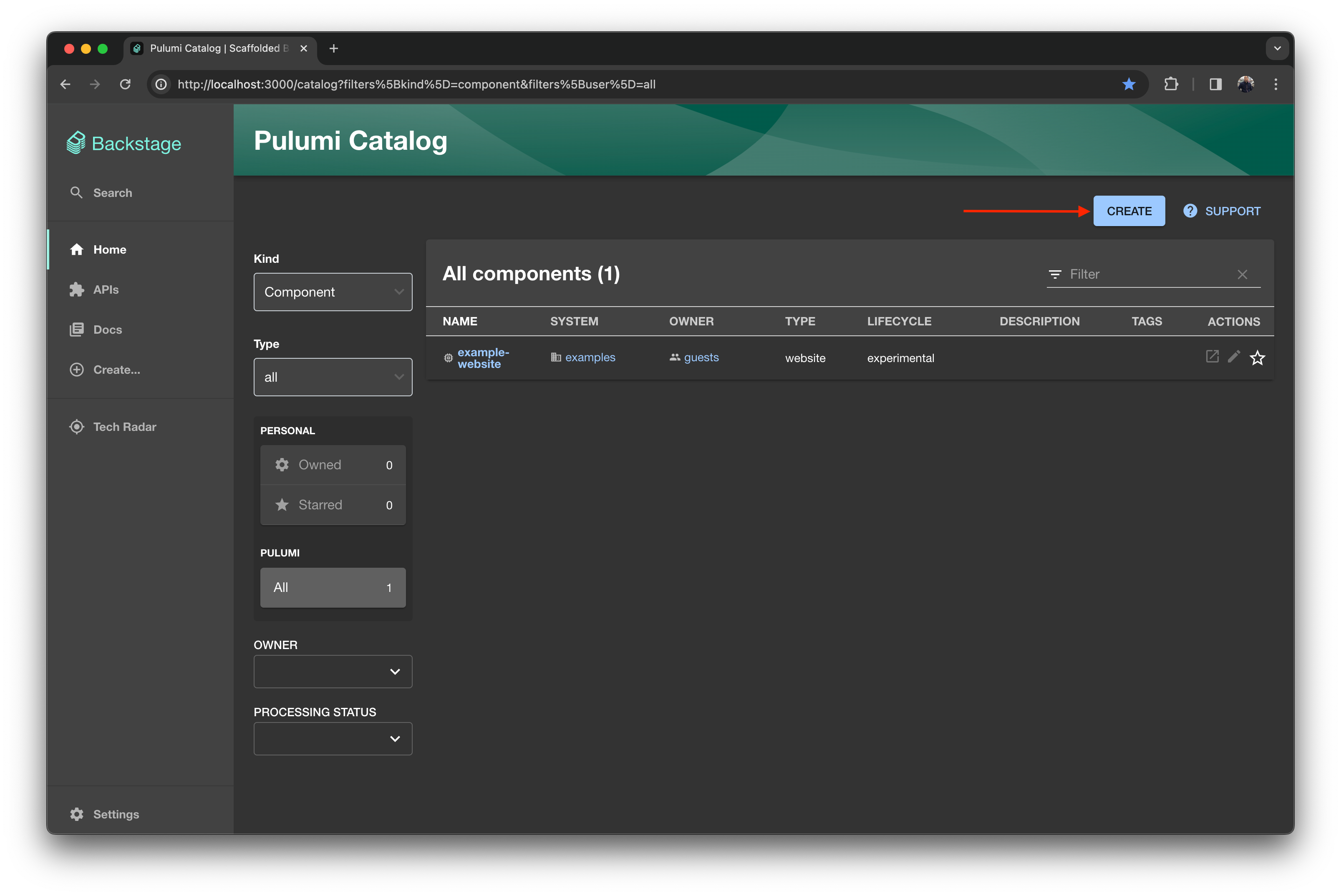Select the Pulumi All filter

coord(333,587)
